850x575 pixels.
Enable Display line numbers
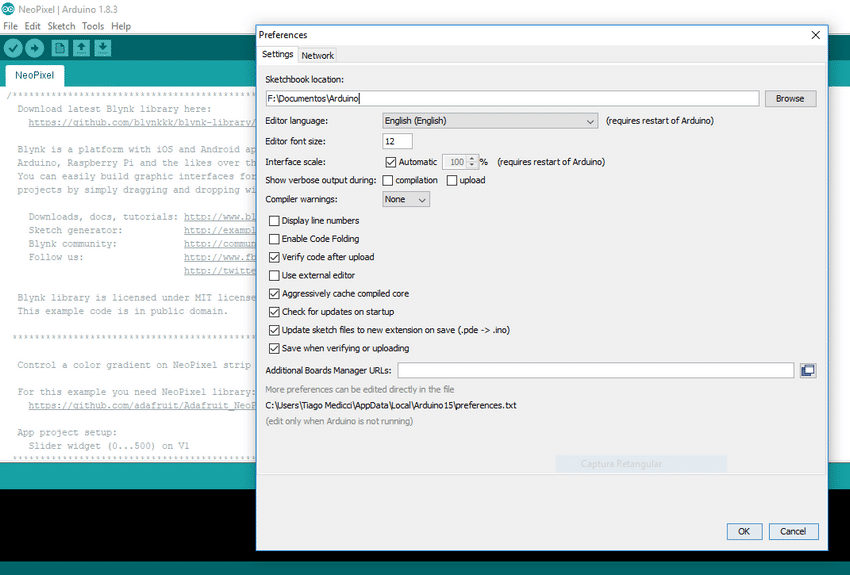coord(274,221)
